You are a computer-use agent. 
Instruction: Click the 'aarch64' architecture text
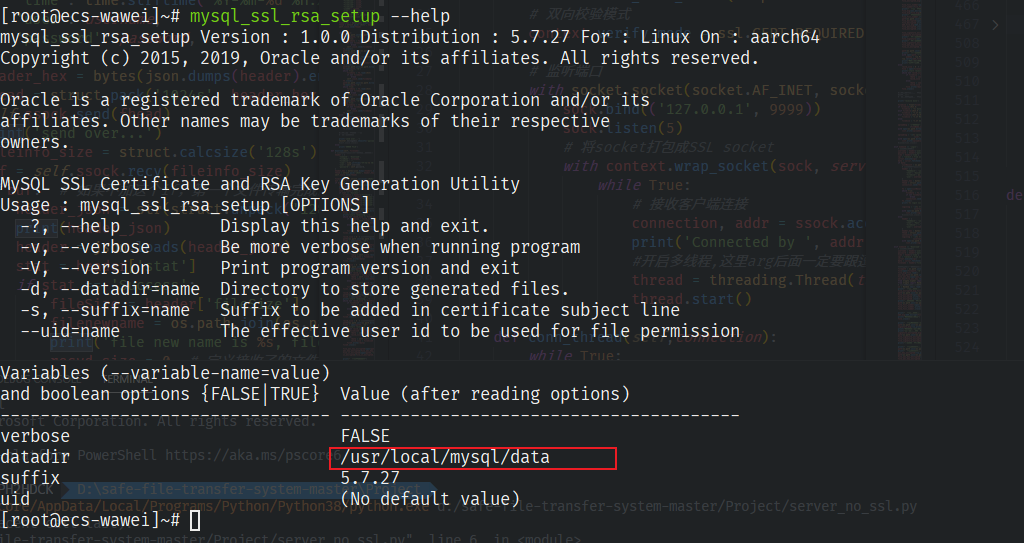[x=784, y=37]
